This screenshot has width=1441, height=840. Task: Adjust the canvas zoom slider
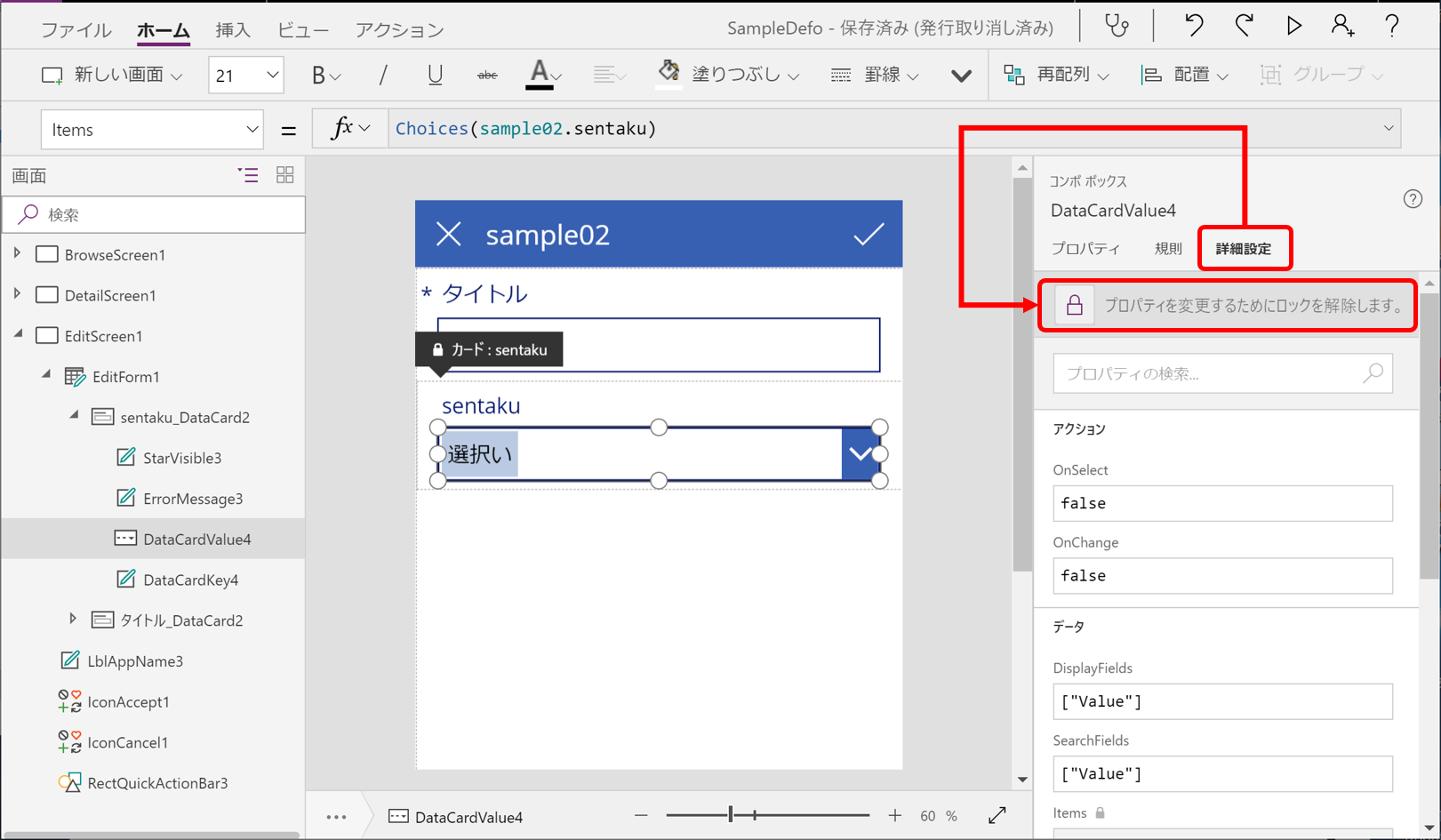pyautogui.click(x=730, y=814)
